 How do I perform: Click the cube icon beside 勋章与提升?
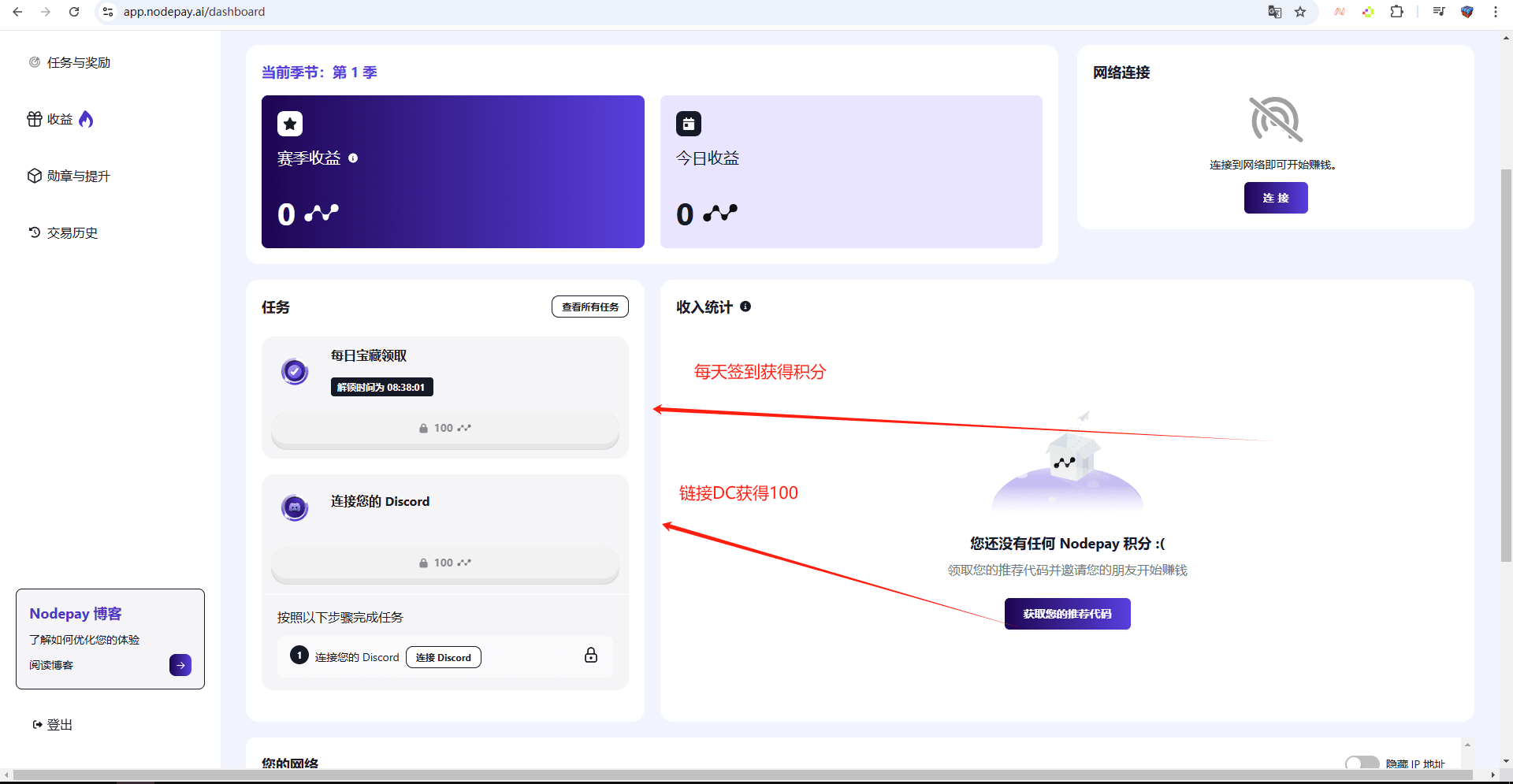pyautogui.click(x=35, y=176)
